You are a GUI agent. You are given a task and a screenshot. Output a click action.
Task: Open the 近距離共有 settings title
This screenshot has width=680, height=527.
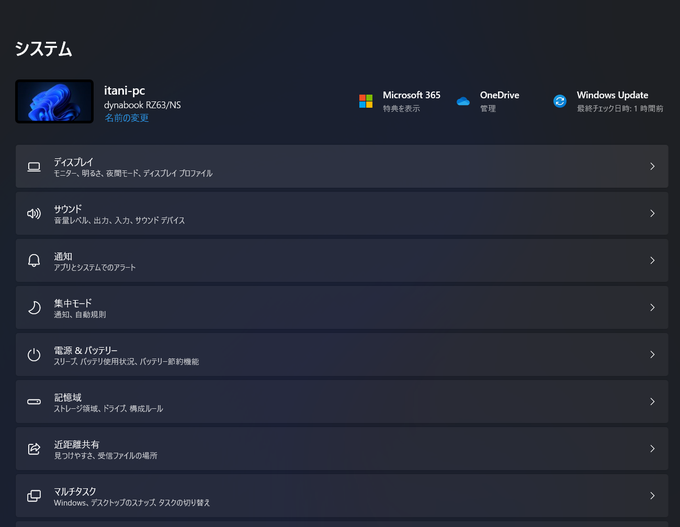(76, 445)
